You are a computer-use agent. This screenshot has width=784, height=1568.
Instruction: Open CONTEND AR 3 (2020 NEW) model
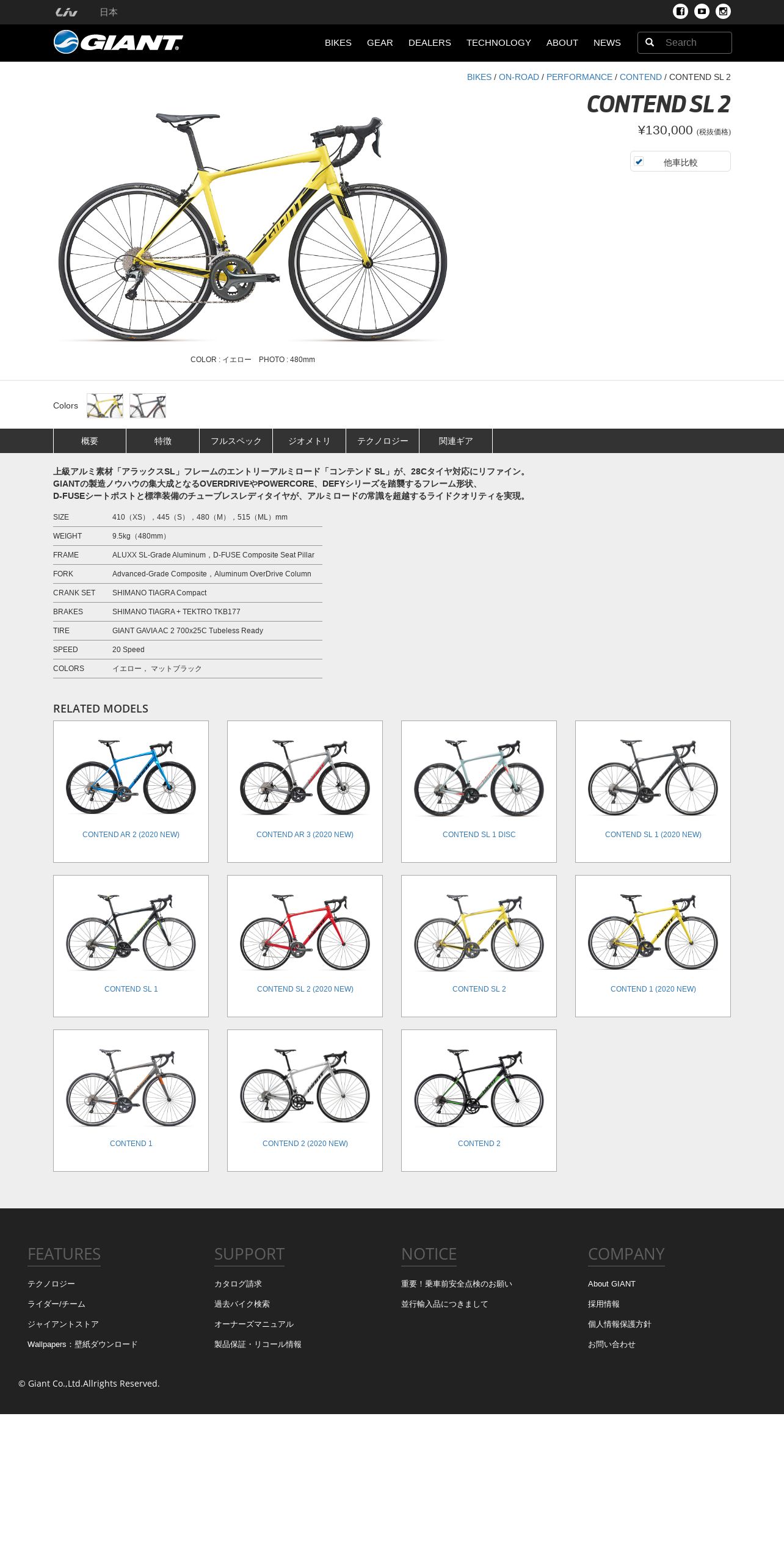coord(305,791)
